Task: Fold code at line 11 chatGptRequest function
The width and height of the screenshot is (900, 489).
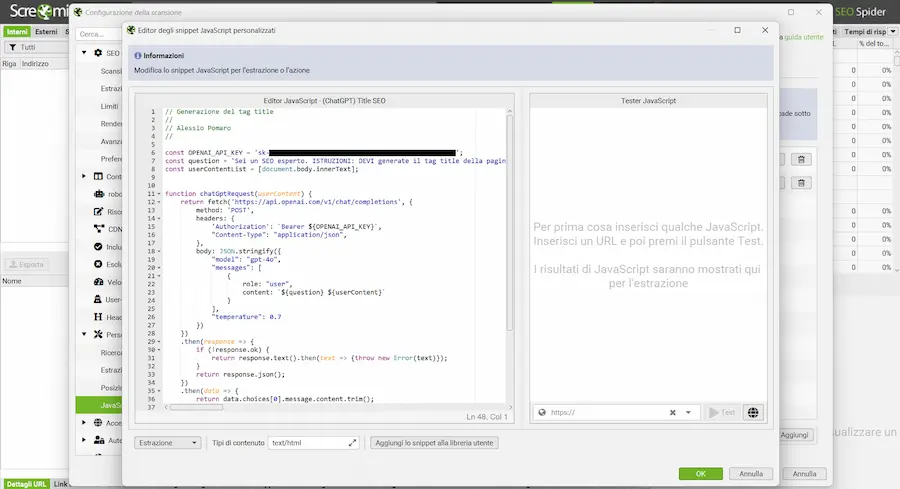Action: pyautogui.click(x=159, y=194)
